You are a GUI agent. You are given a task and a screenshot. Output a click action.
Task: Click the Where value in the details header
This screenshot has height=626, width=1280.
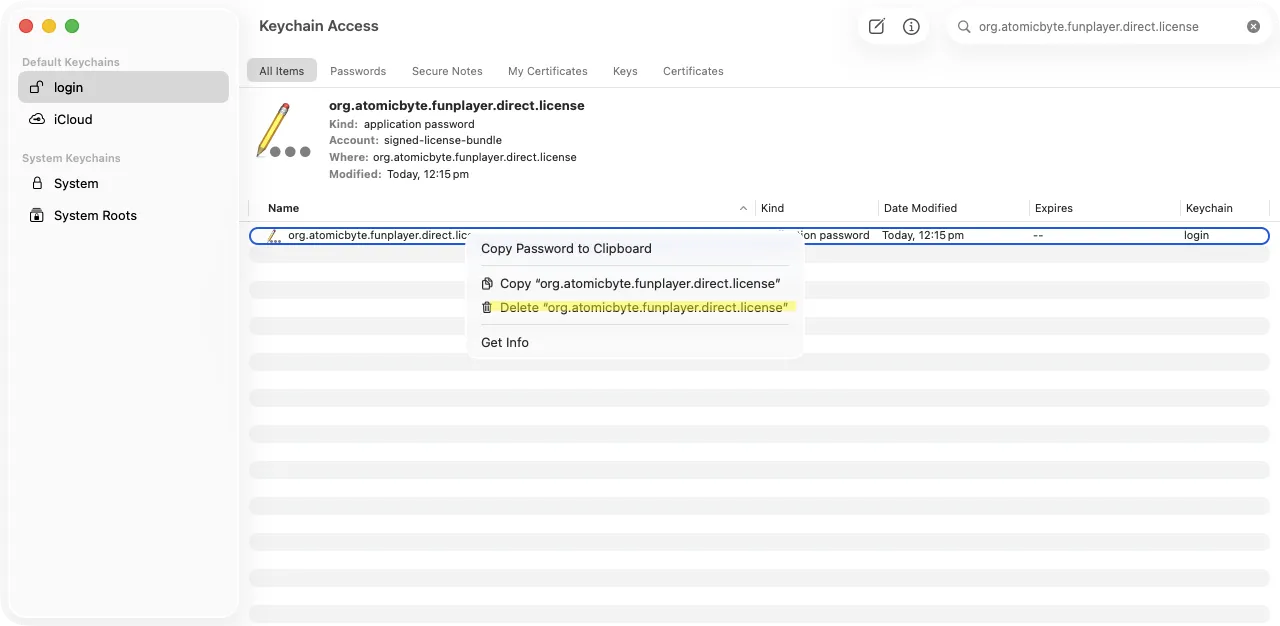(x=475, y=157)
